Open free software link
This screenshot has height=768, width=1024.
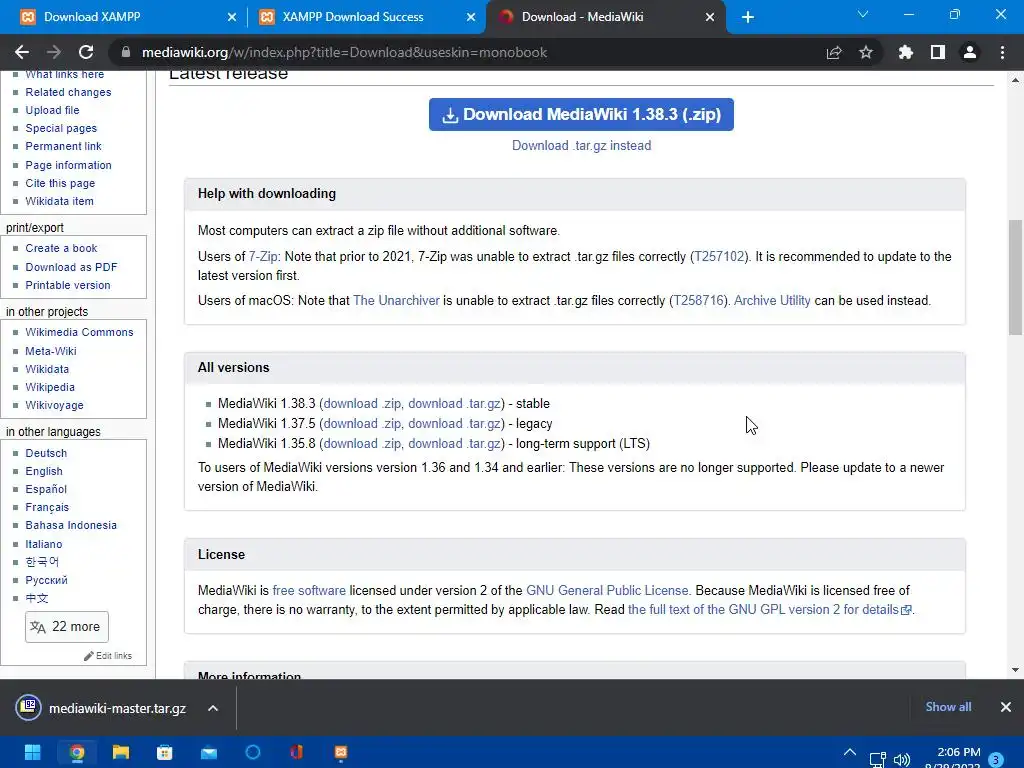click(x=309, y=590)
